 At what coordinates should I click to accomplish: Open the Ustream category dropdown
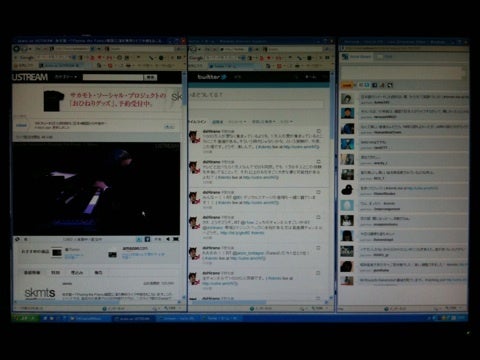click(66, 77)
